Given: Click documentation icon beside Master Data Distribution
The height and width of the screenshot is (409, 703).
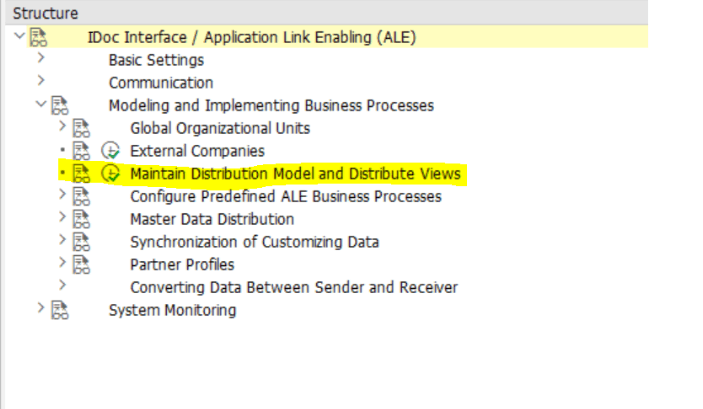Looking at the screenshot, I should (x=81, y=219).
